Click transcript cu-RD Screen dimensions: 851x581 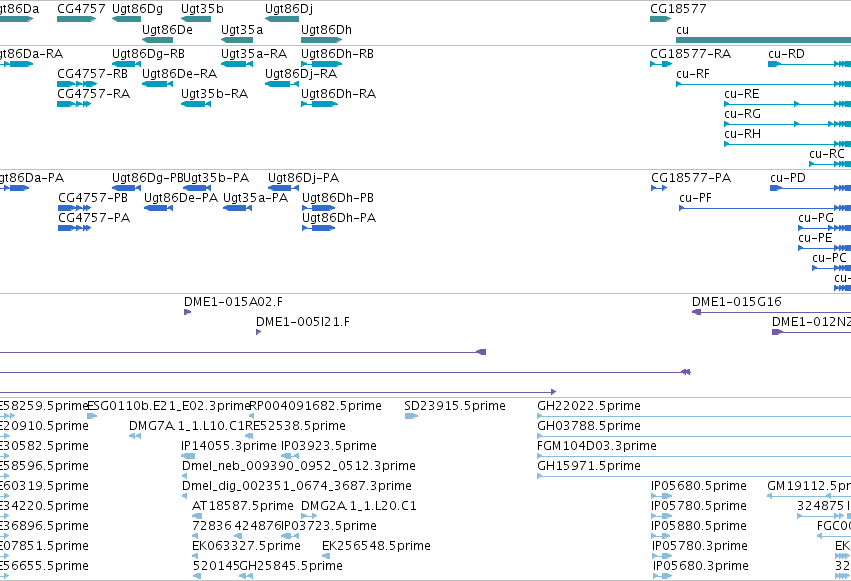pyautogui.click(x=809, y=64)
